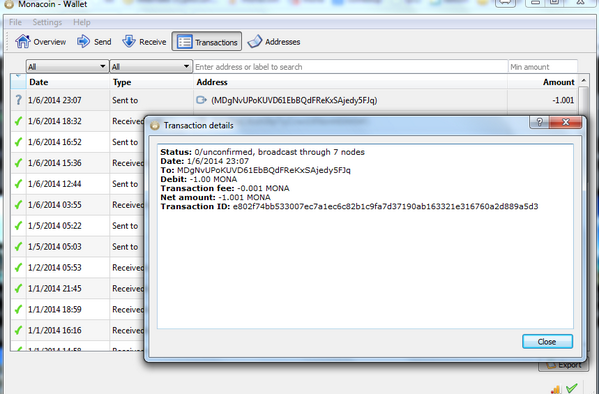
Task: Click the To address in Transaction details
Action: pyautogui.click(x=264, y=170)
